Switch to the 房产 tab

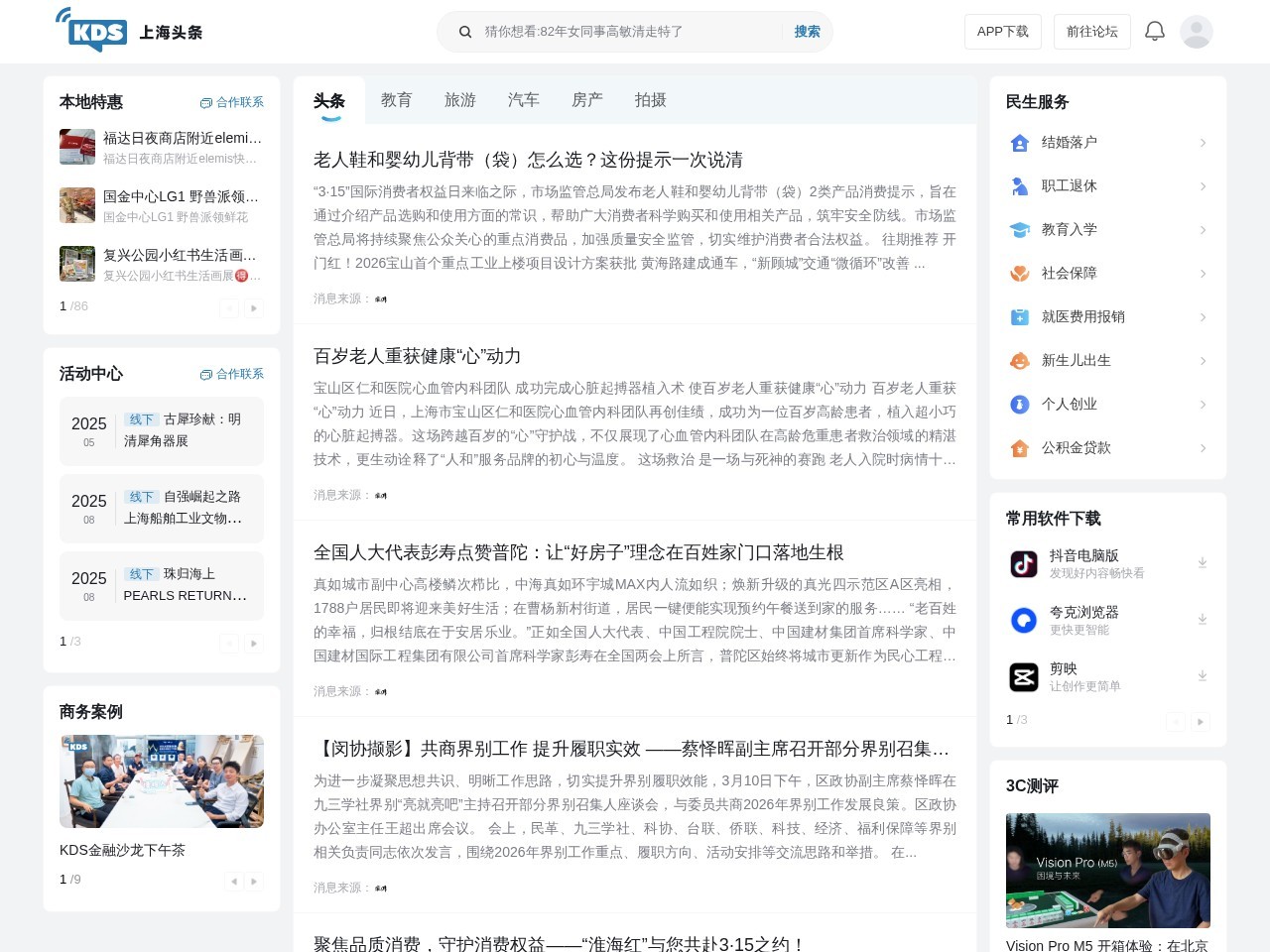pyautogui.click(x=586, y=100)
